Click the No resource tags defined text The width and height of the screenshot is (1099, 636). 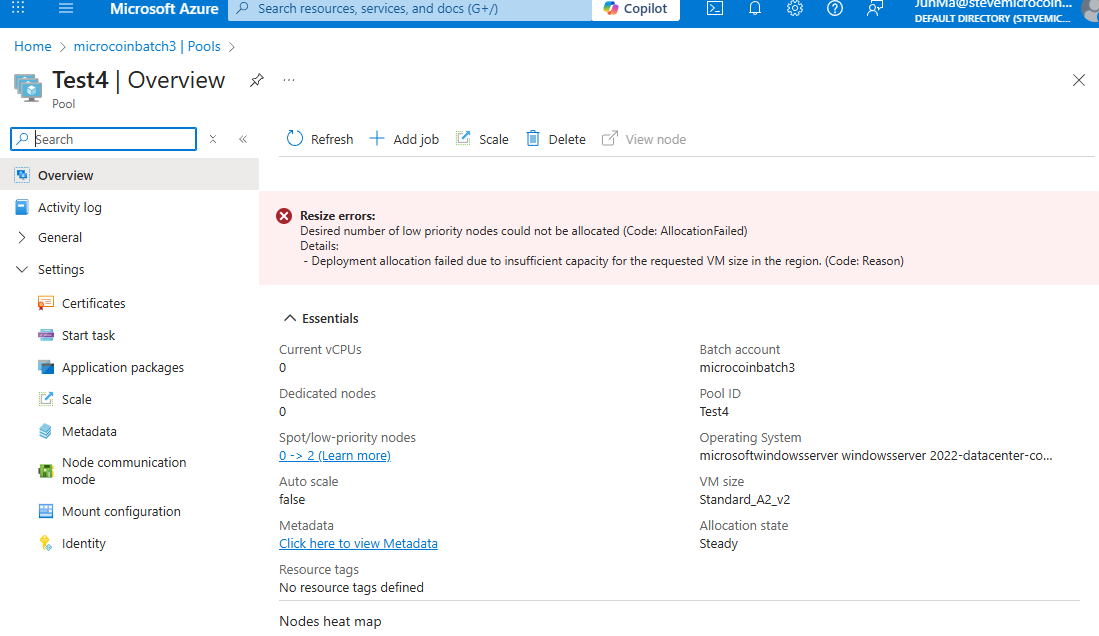coord(351,588)
